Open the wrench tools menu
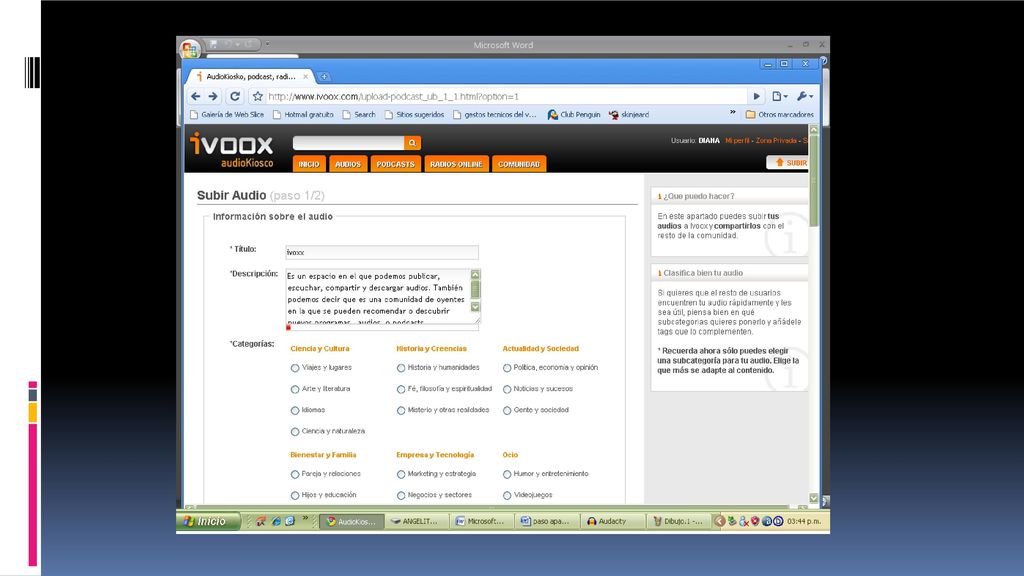The width and height of the screenshot is (1024, 576). (x=805, y=96)
